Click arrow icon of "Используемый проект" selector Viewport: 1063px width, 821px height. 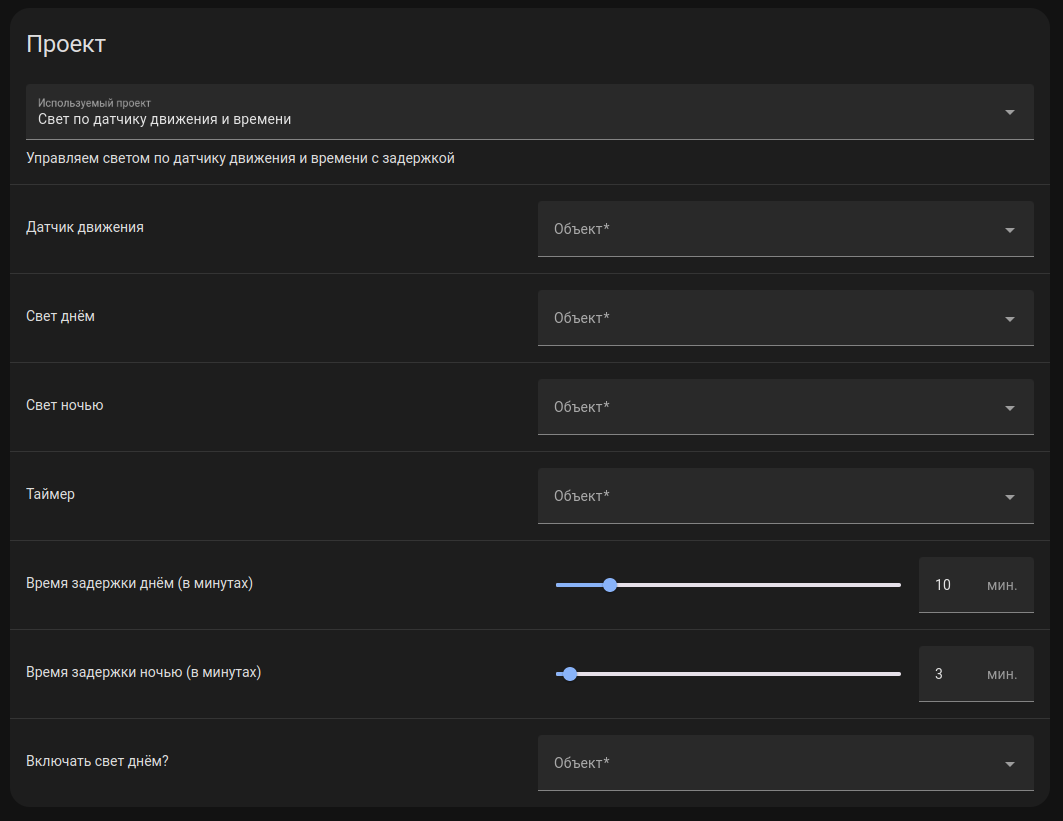tap(1010, 112)
